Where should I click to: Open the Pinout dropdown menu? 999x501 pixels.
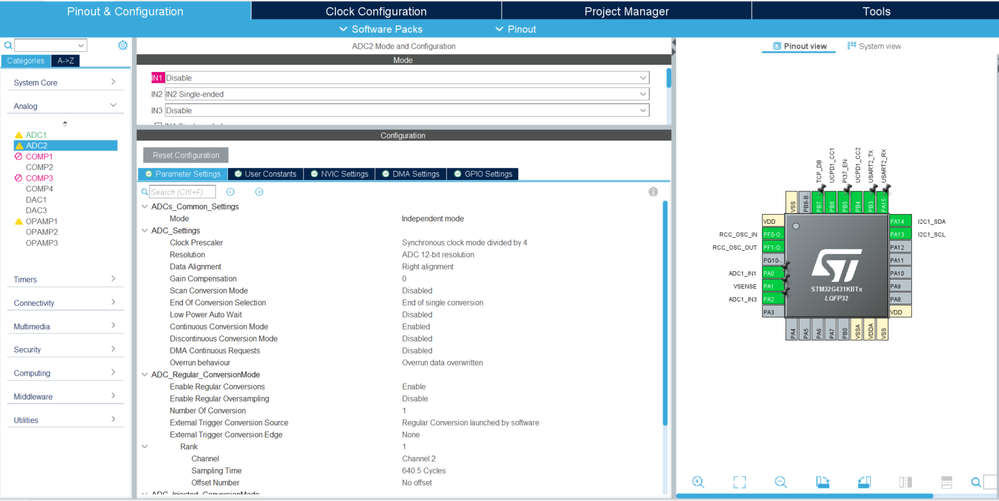[515, 29]
